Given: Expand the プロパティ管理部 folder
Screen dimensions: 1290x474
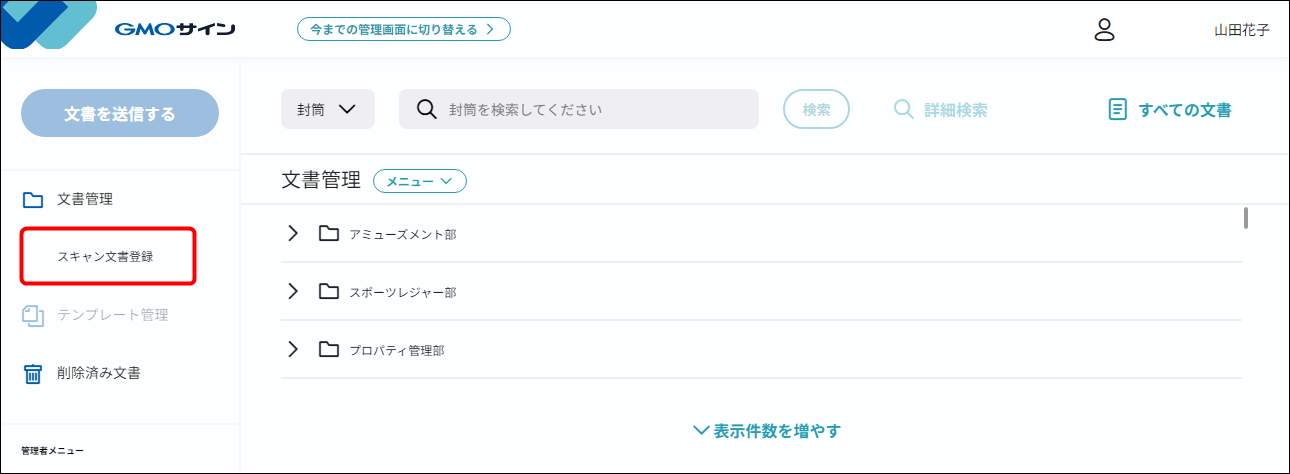Looking at the screenshot, I should (293, 349).
